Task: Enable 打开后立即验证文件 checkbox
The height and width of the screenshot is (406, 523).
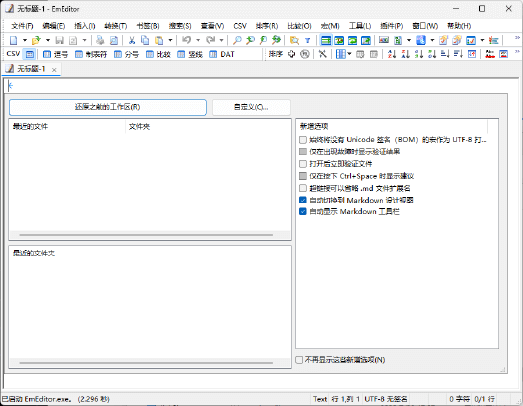Action: (303, 164)
